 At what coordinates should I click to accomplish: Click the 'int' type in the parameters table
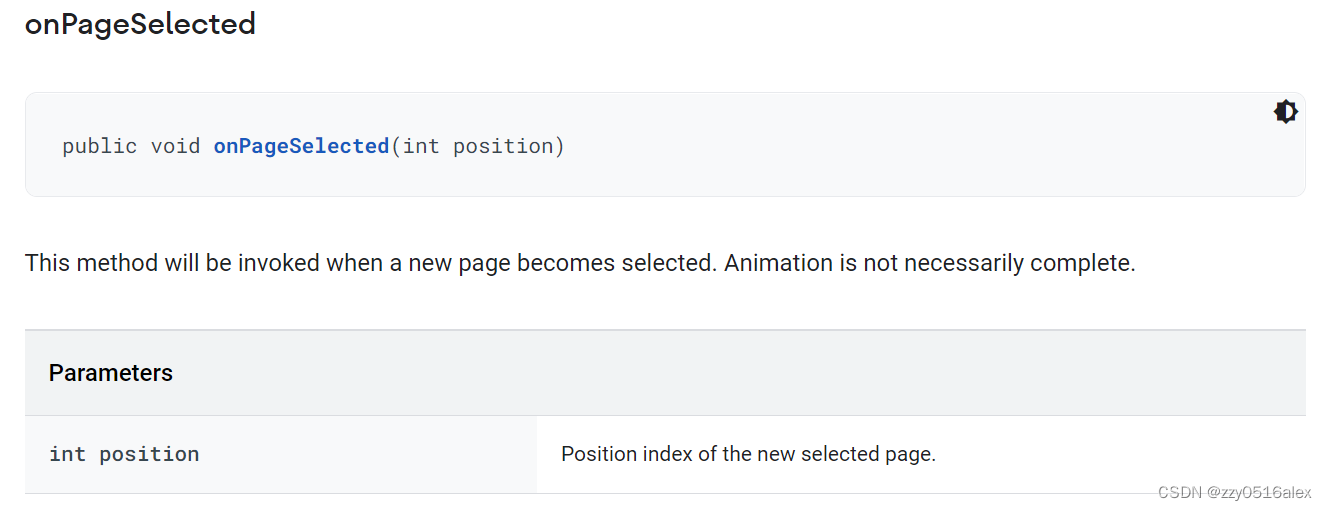tap(67, 454)
